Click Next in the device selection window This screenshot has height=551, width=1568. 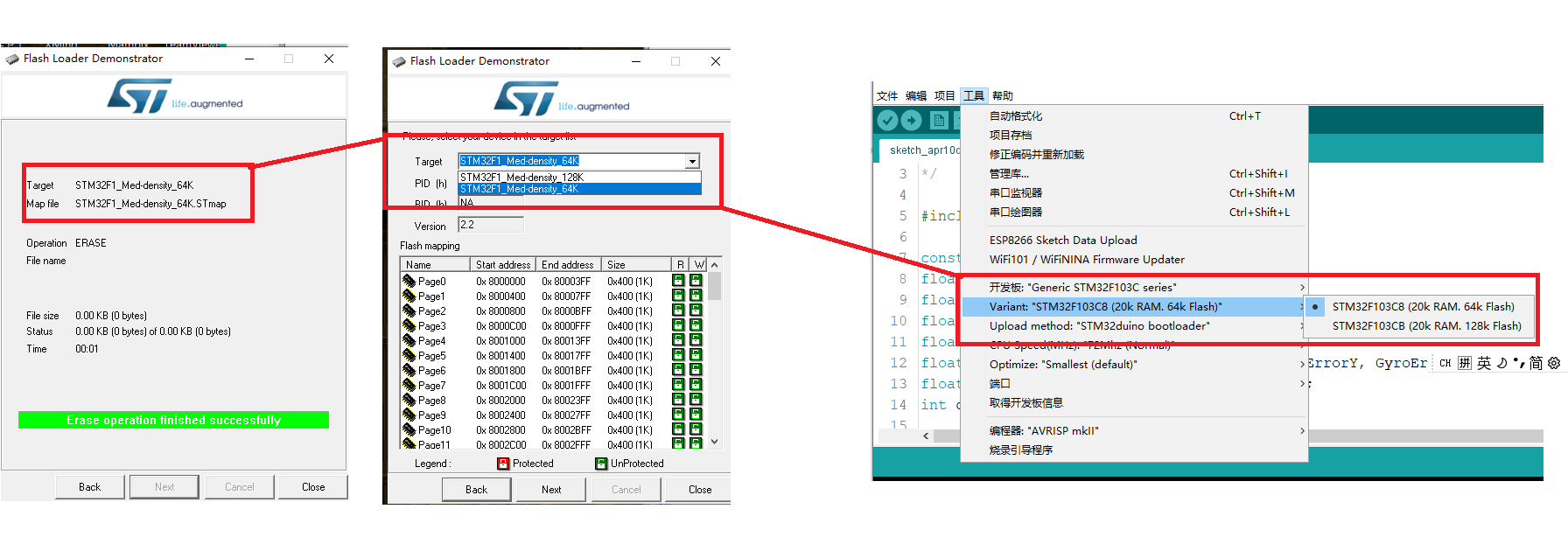click(x=551, y=490)
